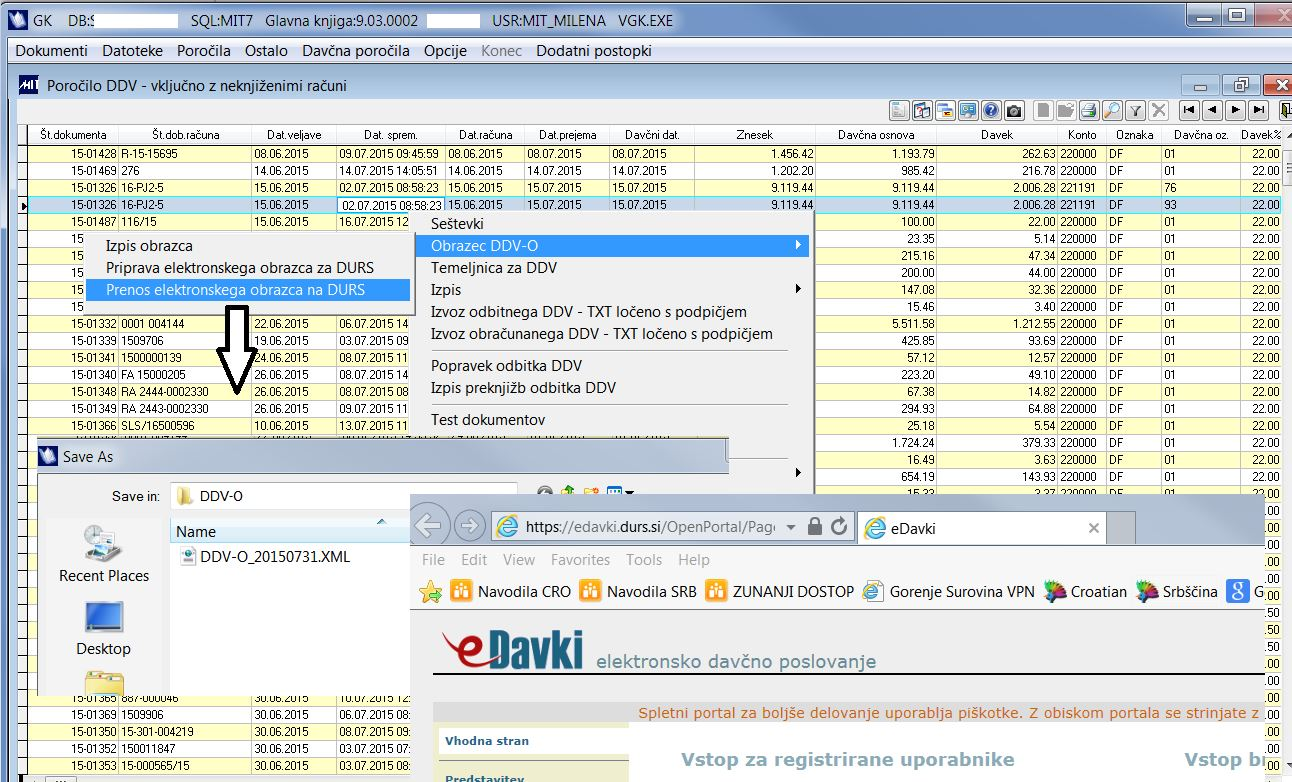This screenshot has width=1292, height=782.
Task: Open the browser address bar dropdown
Action: 791,527
